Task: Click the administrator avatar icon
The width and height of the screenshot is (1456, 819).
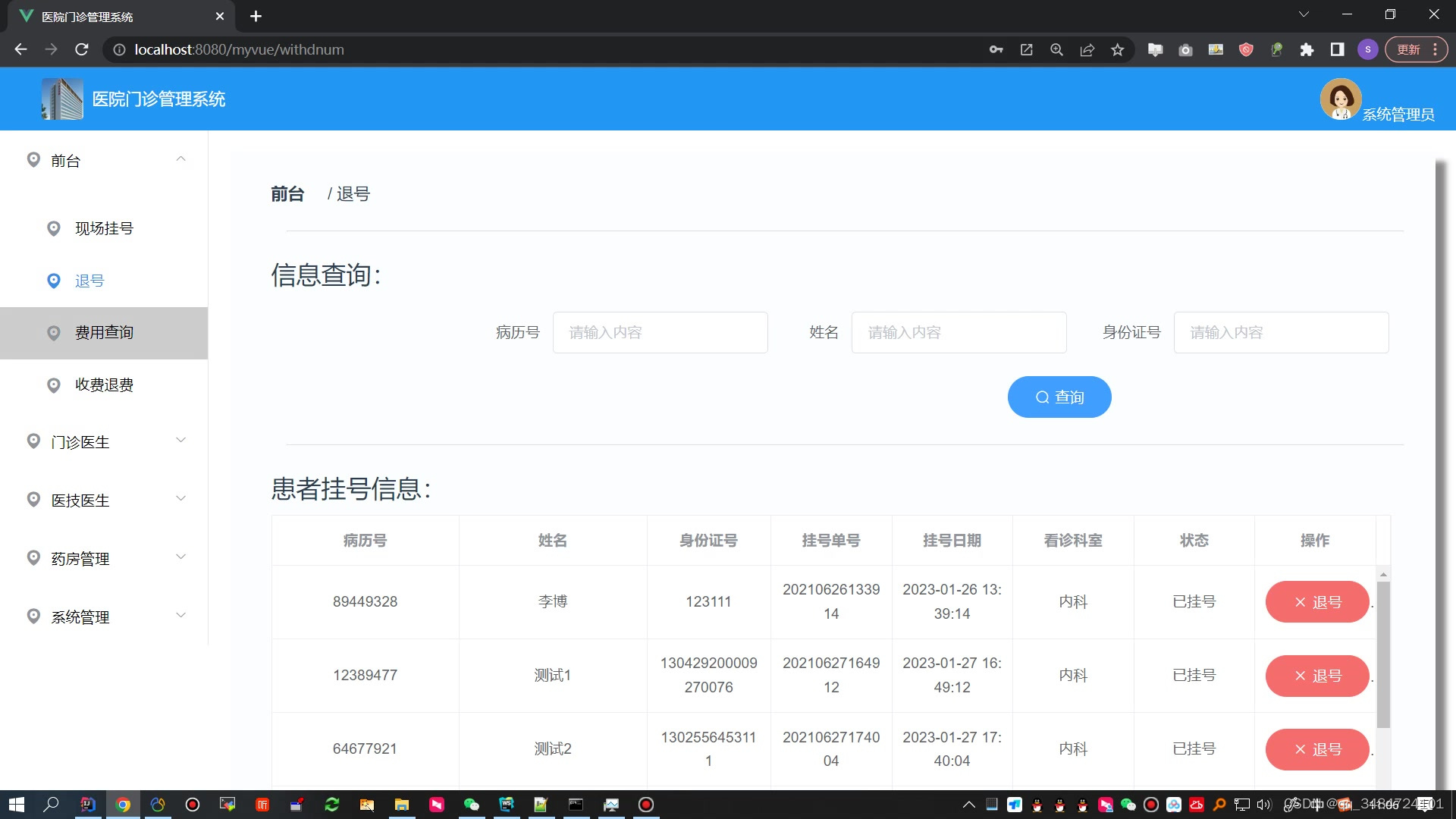Action: tap(1340, 99)
